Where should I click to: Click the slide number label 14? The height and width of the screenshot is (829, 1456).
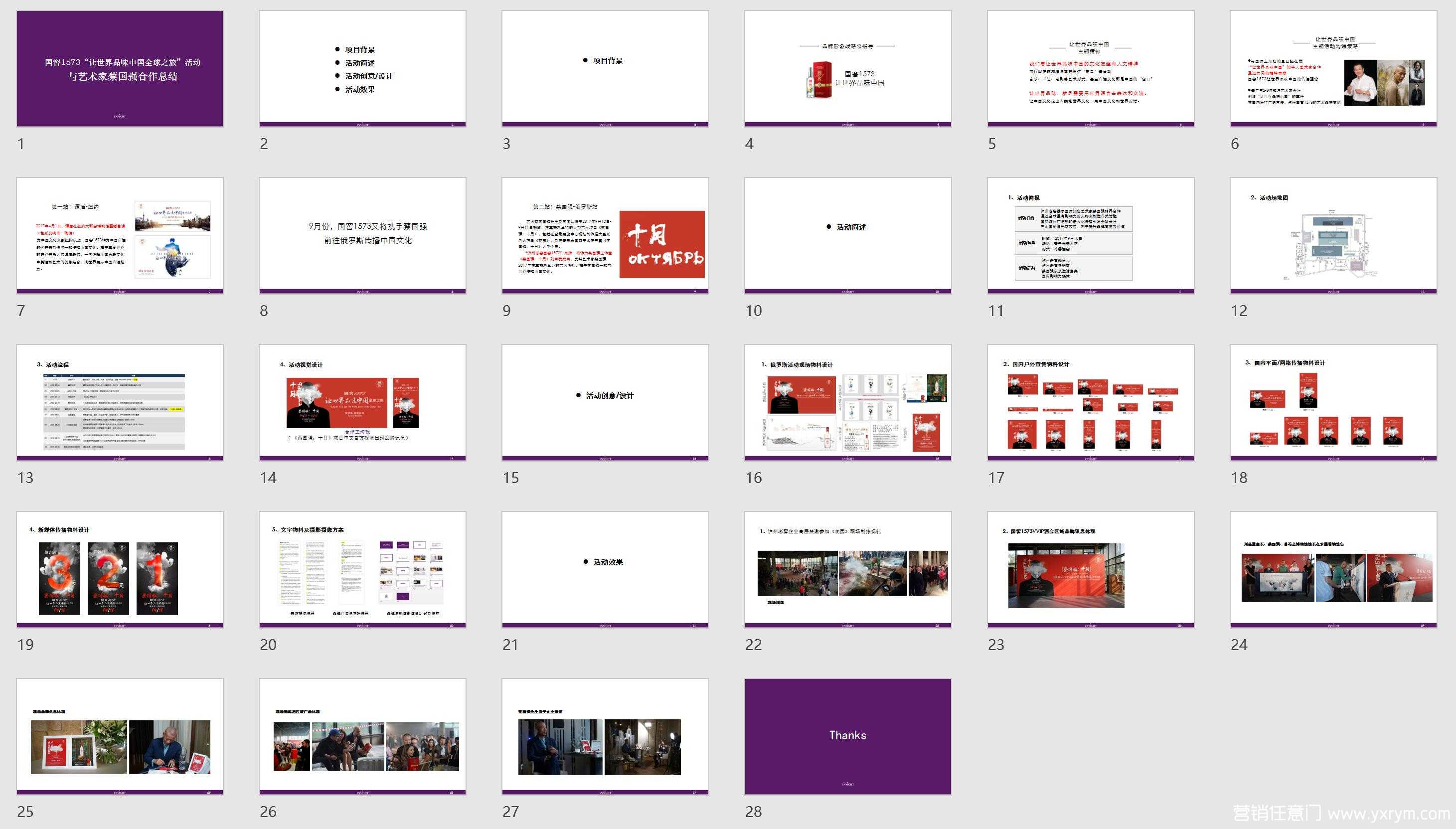(268, 478)
